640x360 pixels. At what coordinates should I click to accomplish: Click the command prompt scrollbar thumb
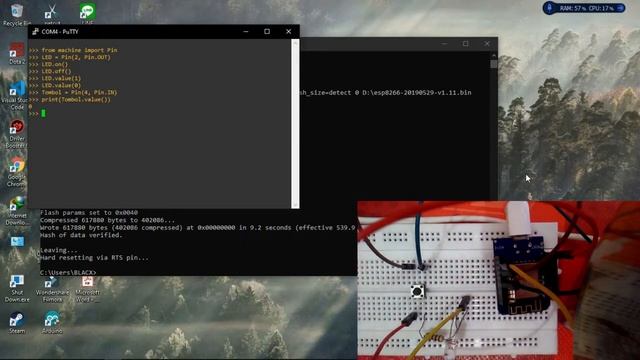[494, 64]
